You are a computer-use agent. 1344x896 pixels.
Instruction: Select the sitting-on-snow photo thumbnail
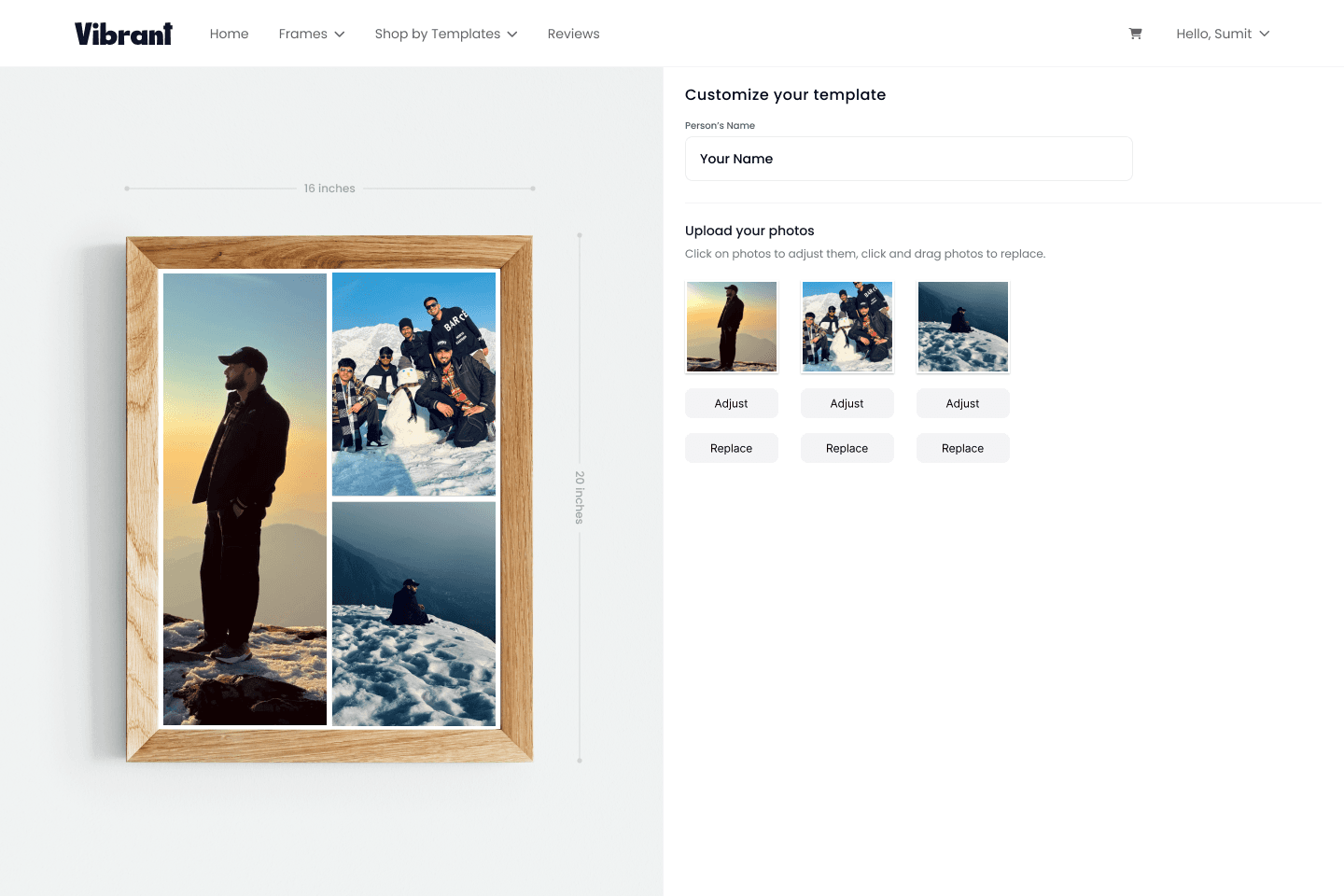(963, 327)
